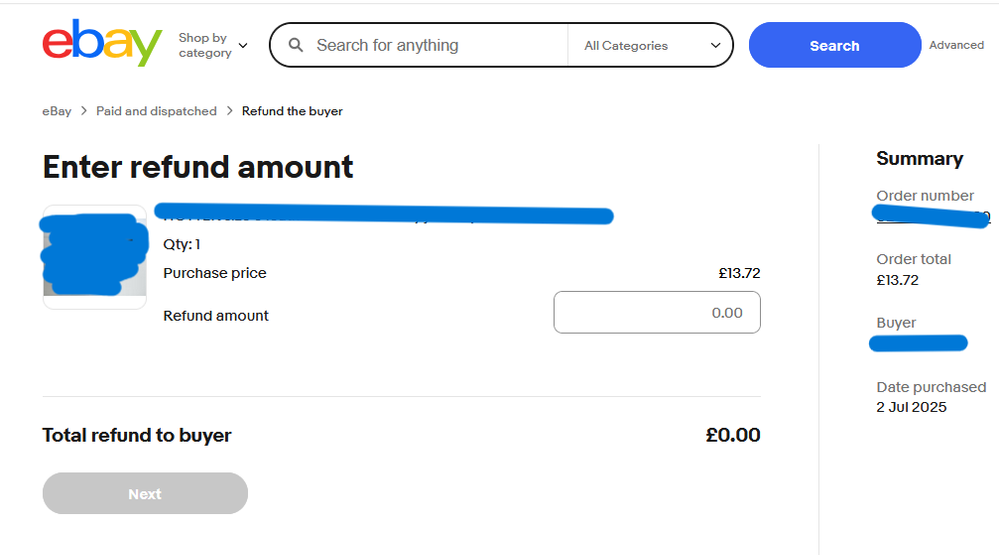Click the Refund amount input box
The height and width of the screenshot is (555, 999).
[x=657, y=312]
